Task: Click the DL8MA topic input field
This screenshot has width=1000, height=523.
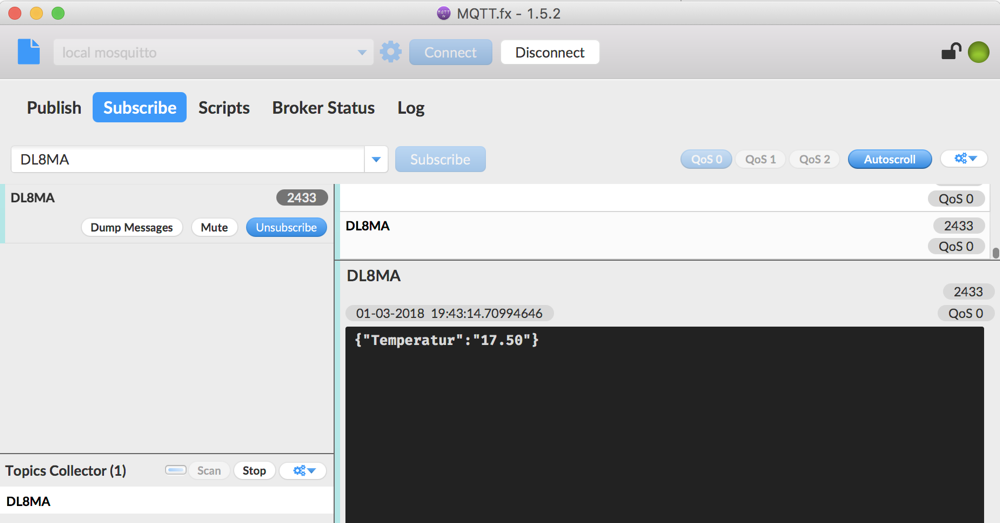Action: coord(188,159)
